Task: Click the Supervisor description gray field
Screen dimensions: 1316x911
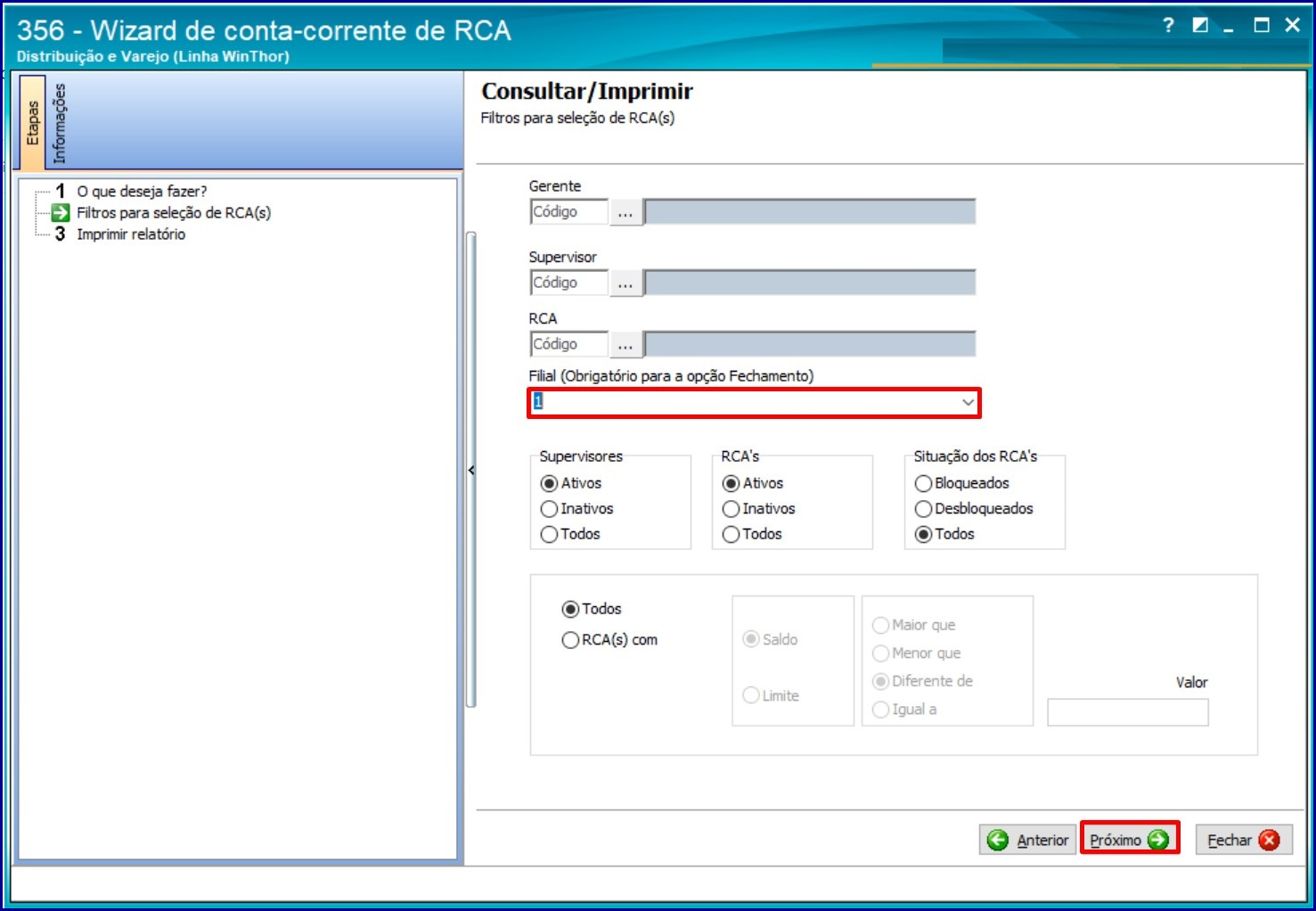Action: [x=810, y=283]
